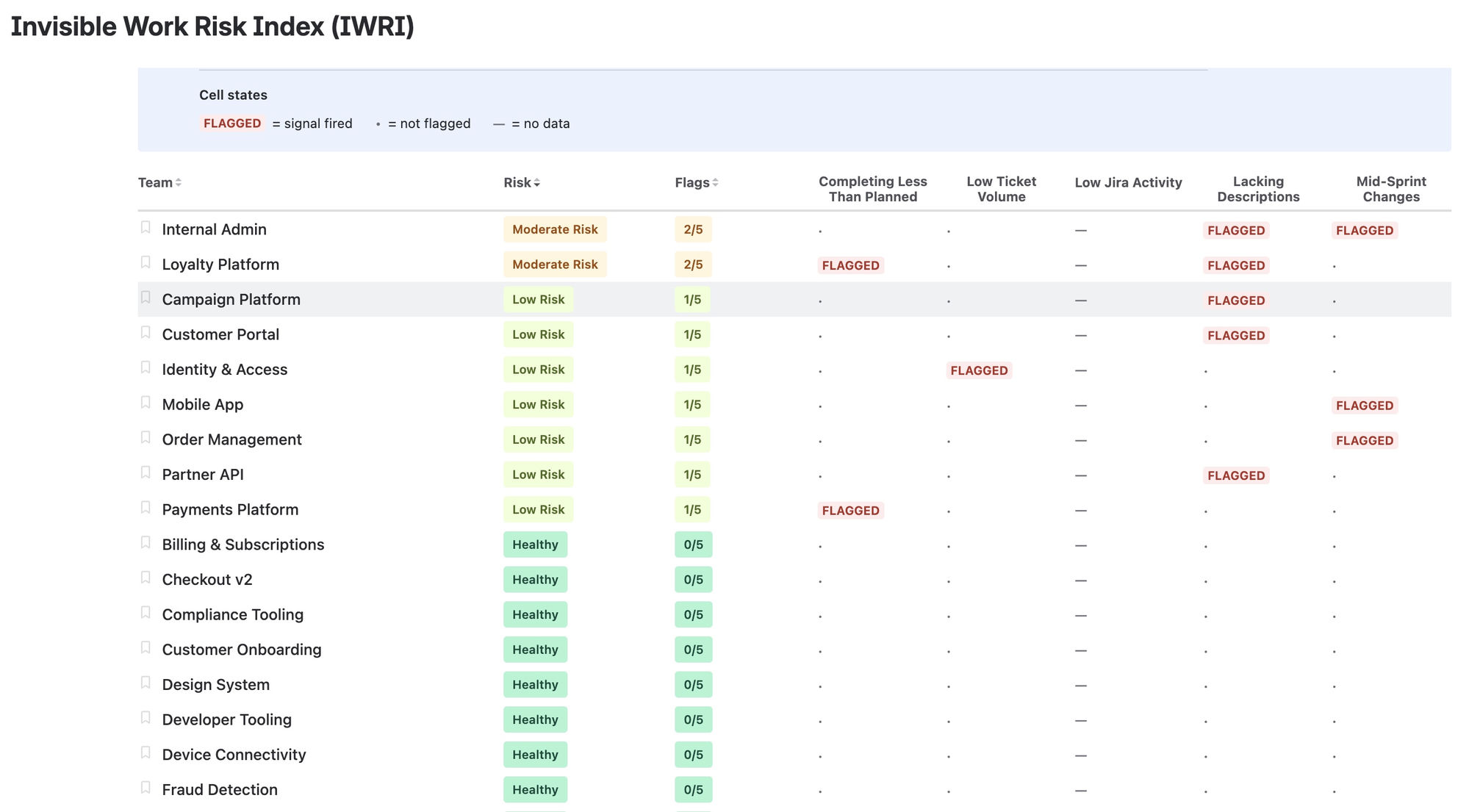Click Customer Portal's Low Risk badge

pos(538,334)
